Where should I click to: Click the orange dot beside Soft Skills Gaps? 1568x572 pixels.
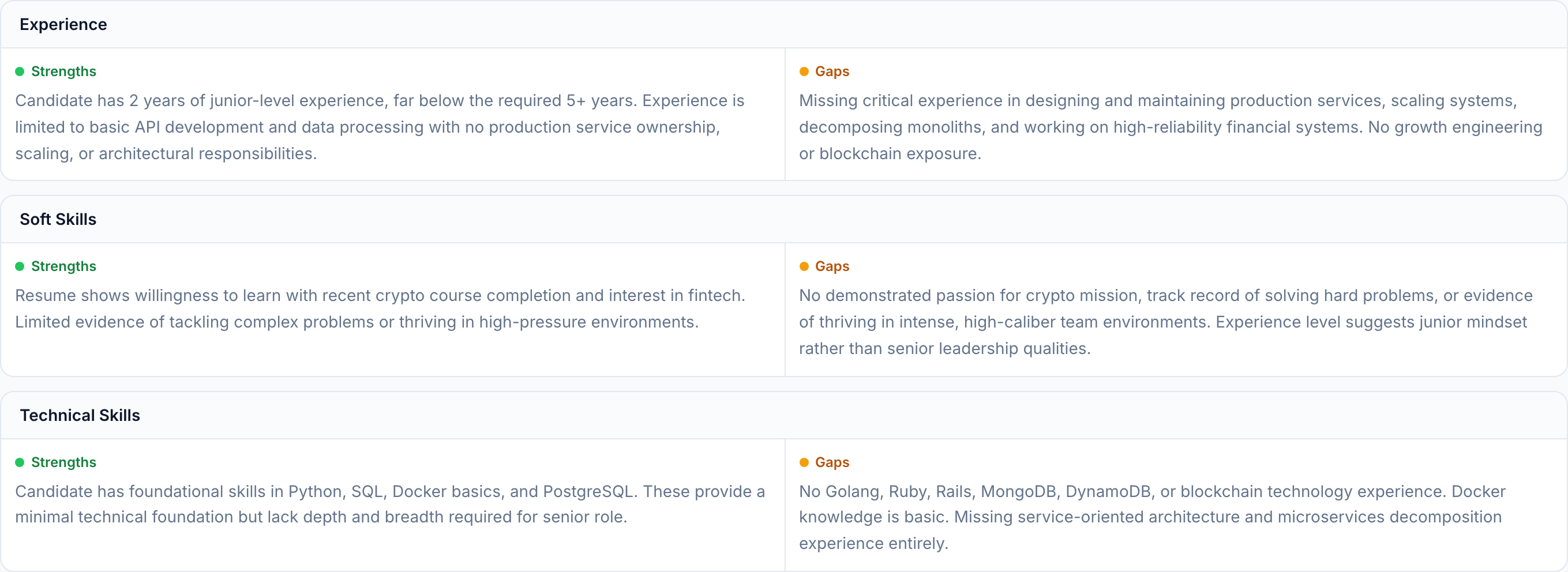click(804, 266)
